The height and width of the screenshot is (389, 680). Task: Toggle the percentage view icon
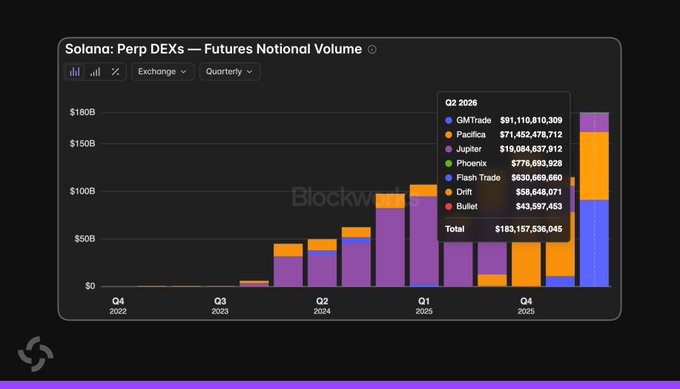115,72
